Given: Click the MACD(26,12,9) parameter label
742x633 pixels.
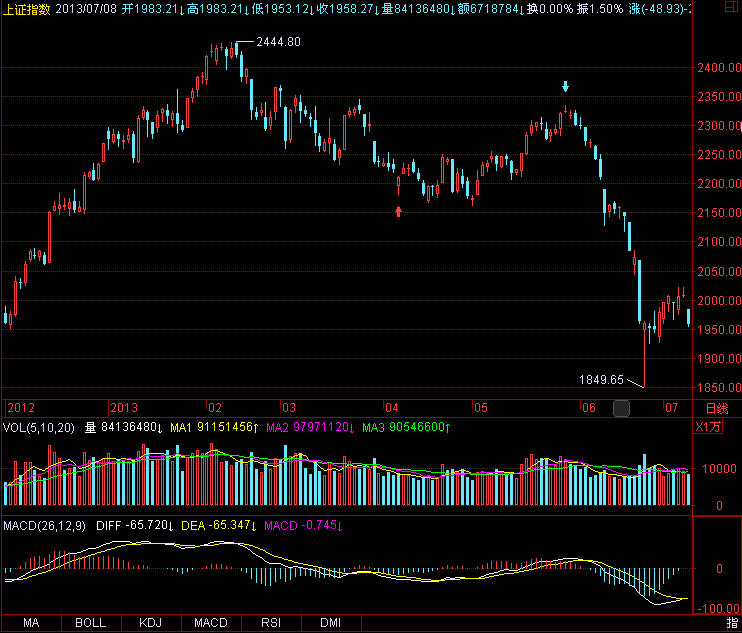Looking at the screenshot, I should (x=44, y=526).
